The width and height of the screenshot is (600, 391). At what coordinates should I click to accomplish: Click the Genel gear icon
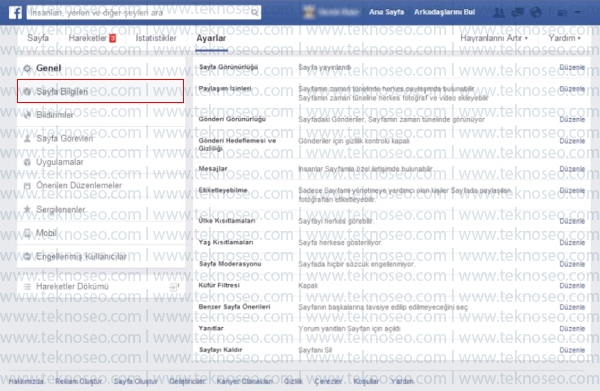[27, 68]
